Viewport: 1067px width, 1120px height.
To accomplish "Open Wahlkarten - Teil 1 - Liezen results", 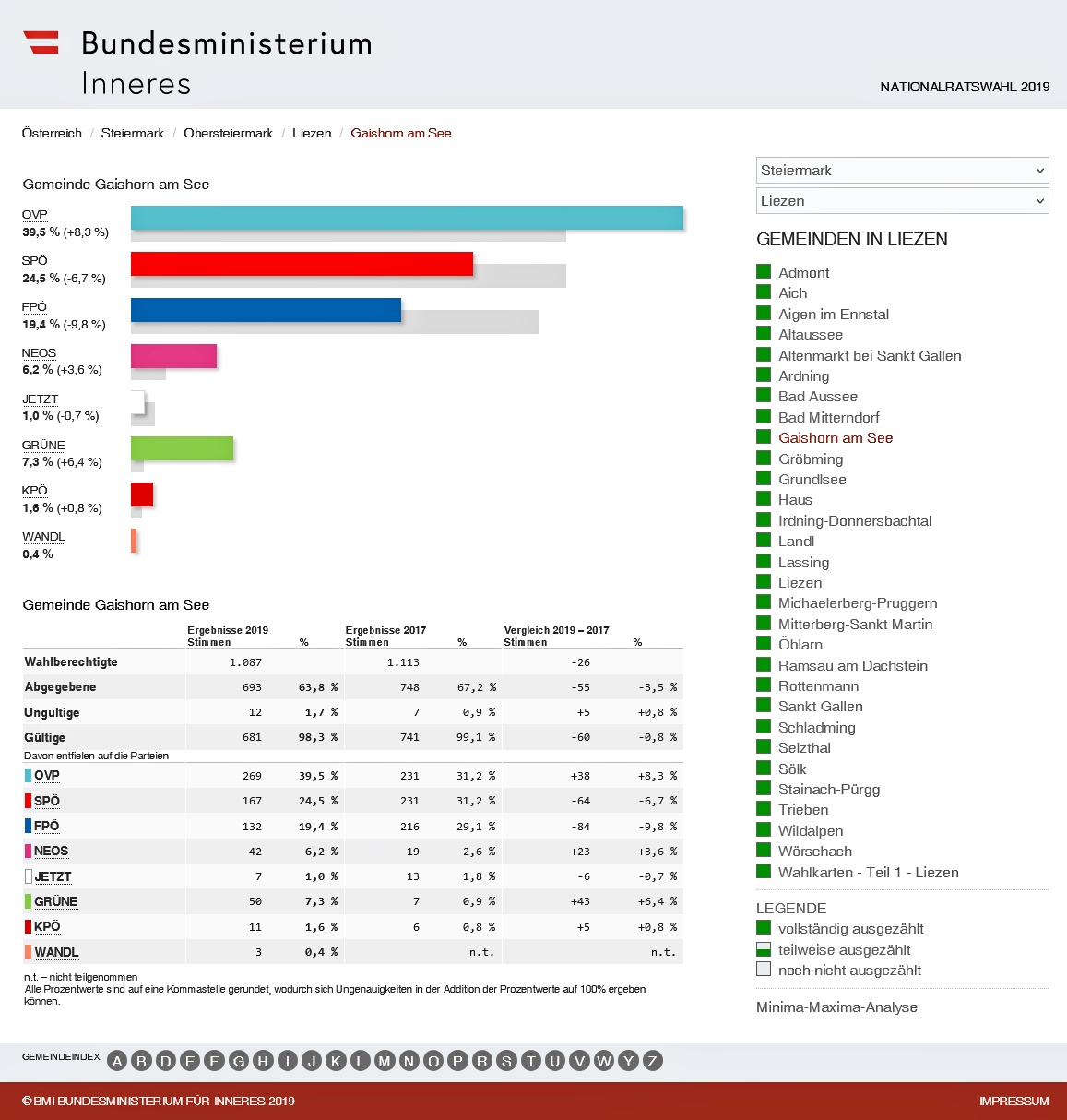I will tap(868, 873).
